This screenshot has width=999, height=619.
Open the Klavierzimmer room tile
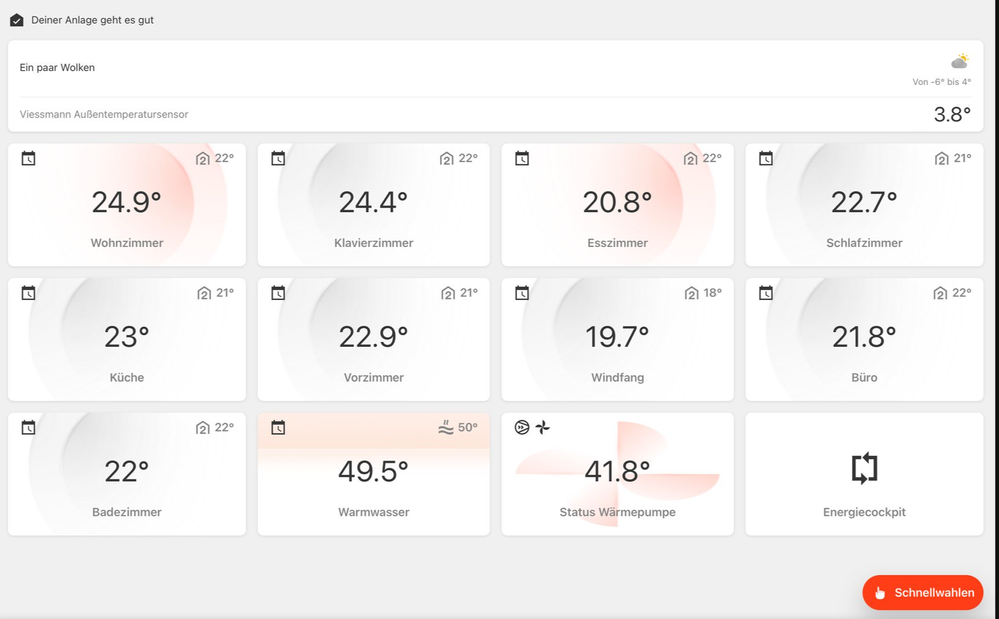[x=373, y=206]
